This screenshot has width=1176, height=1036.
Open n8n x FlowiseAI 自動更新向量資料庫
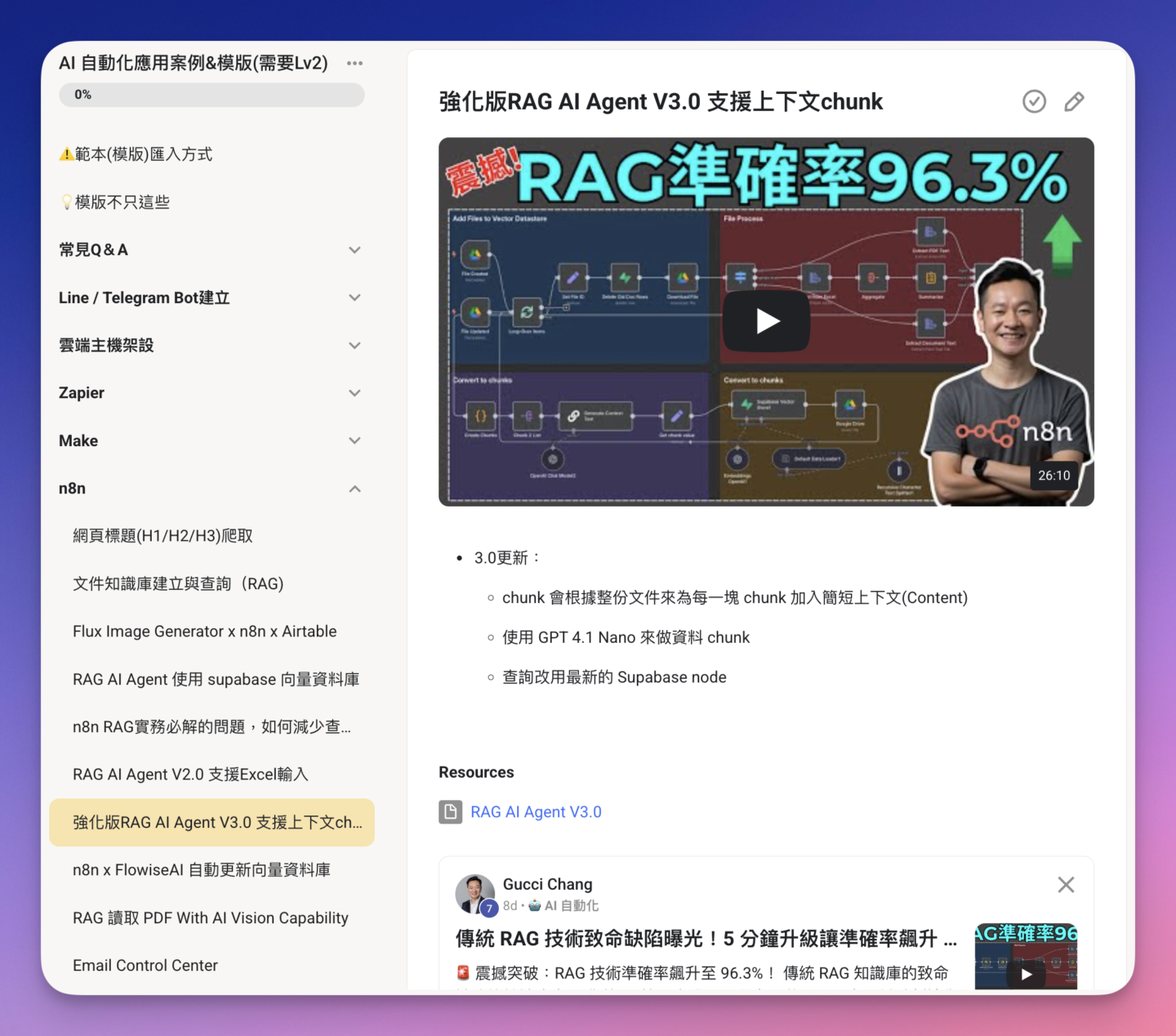pos(202,870)
